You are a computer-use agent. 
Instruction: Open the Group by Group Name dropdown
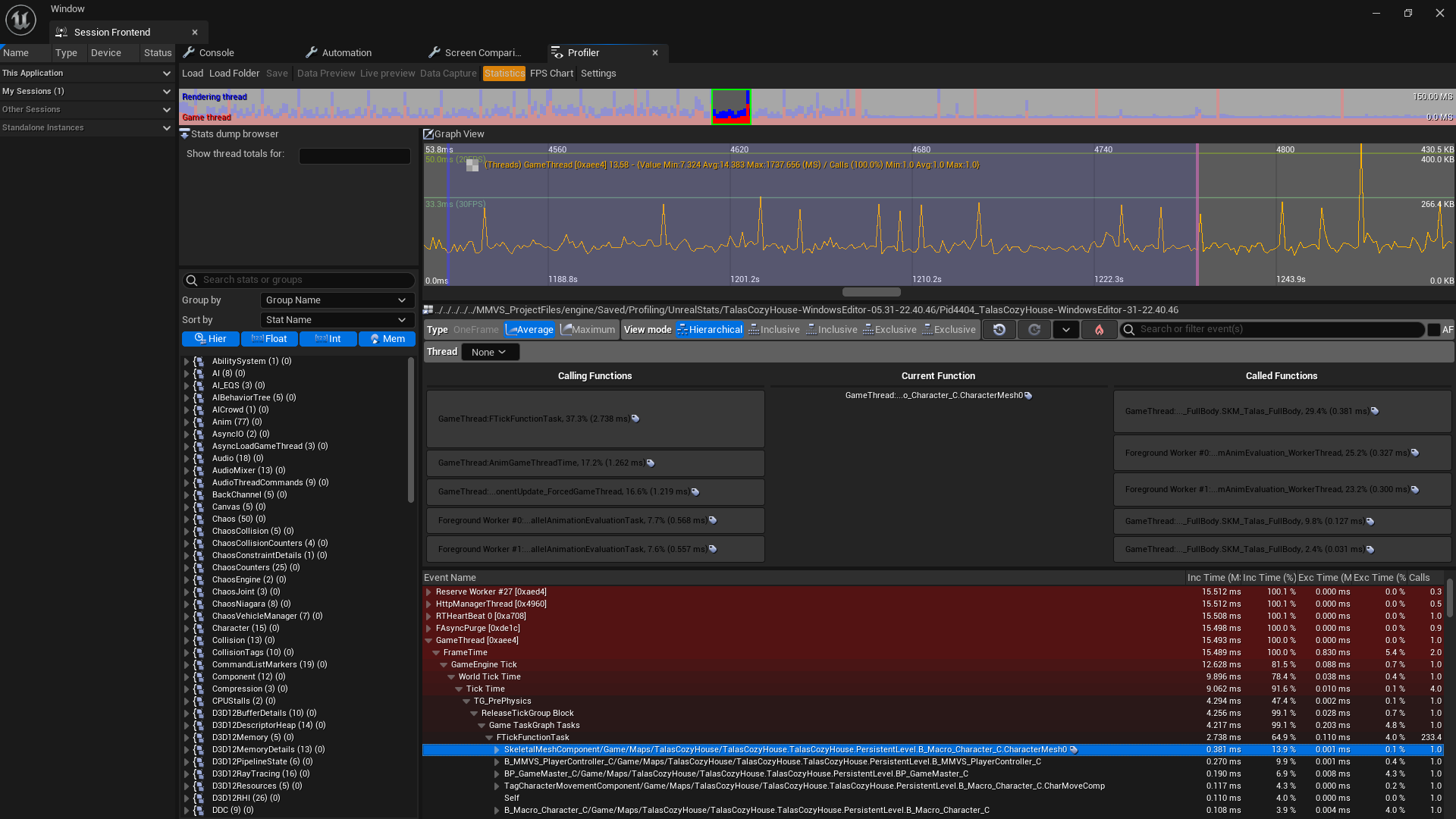pyautogui.click(x=337, y=300)
